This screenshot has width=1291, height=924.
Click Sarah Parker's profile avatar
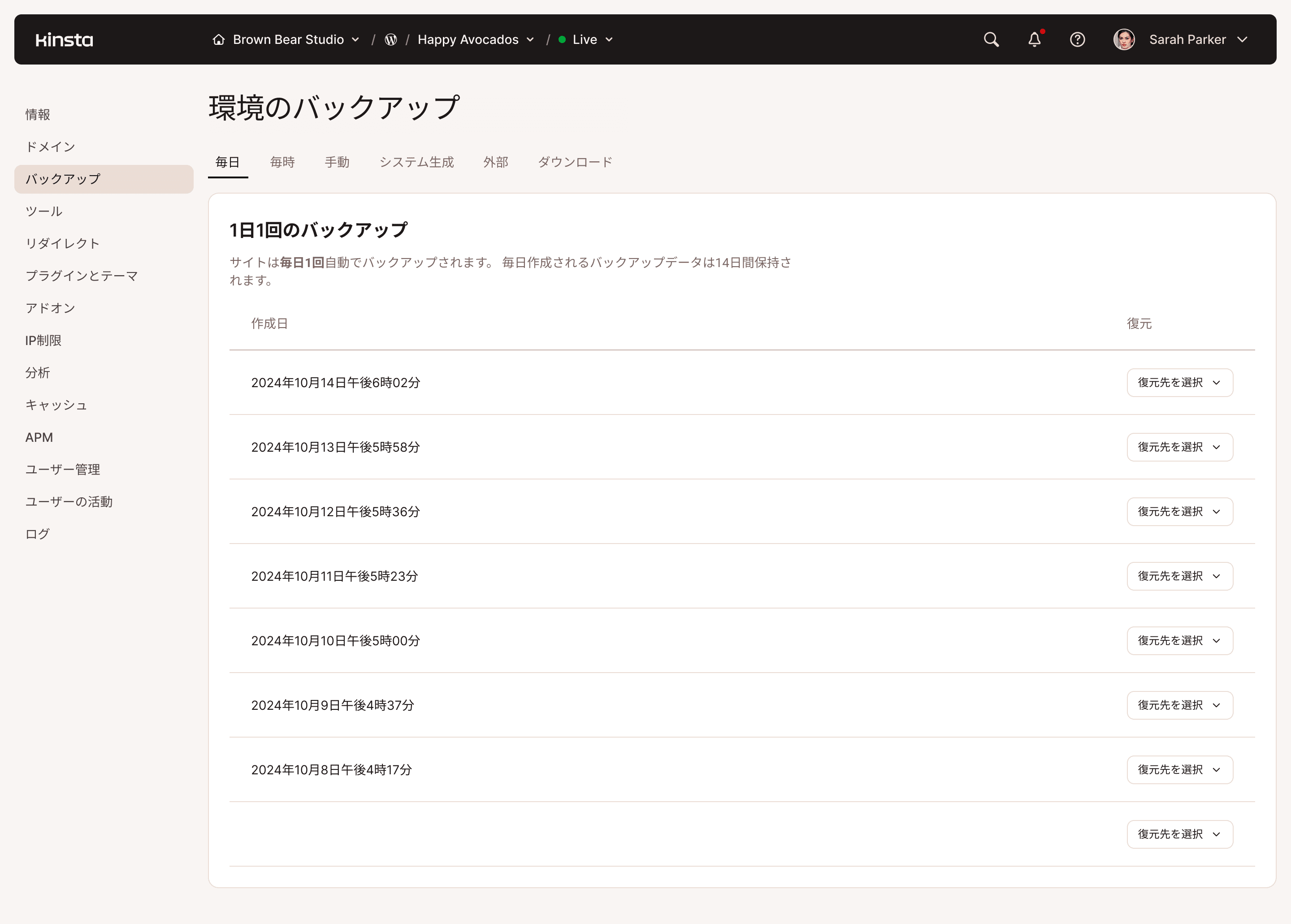(x=1124, y=39)
